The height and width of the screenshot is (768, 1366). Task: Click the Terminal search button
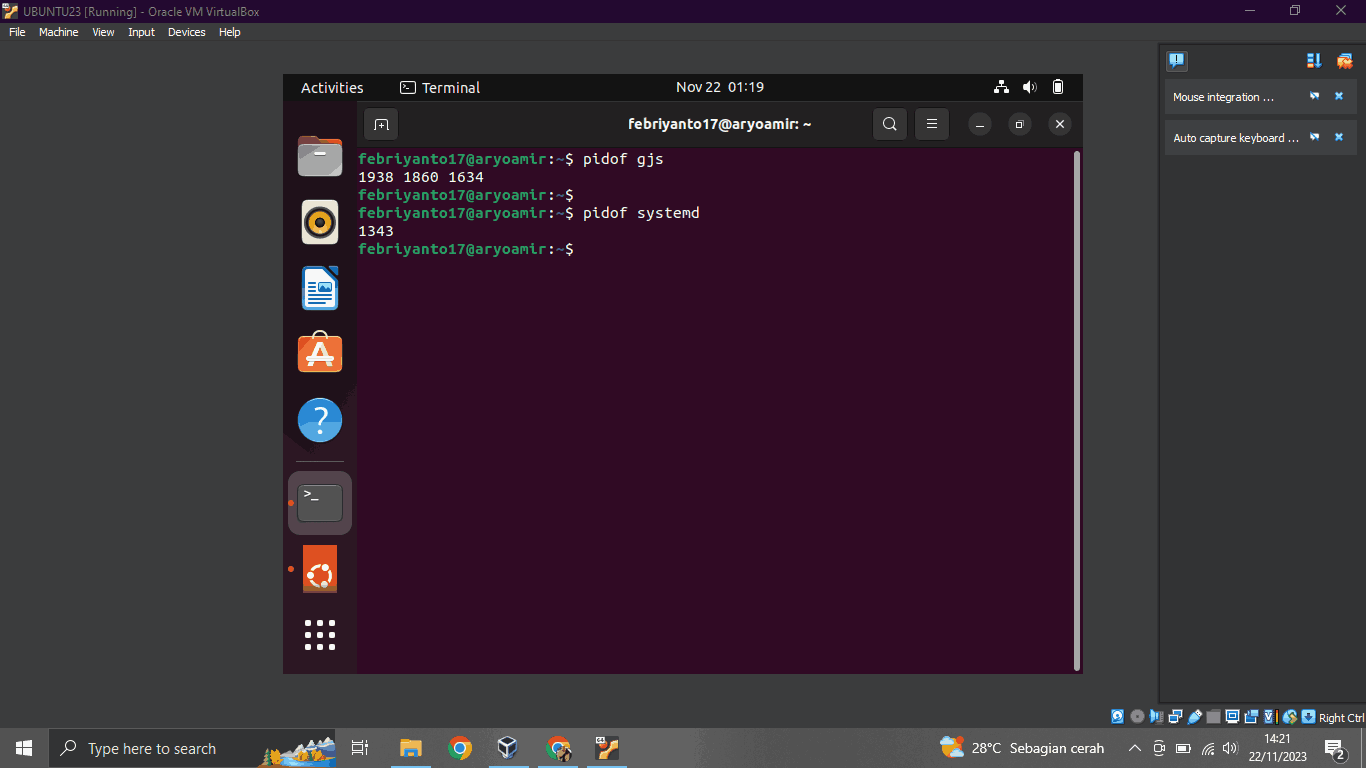point(890,125)
